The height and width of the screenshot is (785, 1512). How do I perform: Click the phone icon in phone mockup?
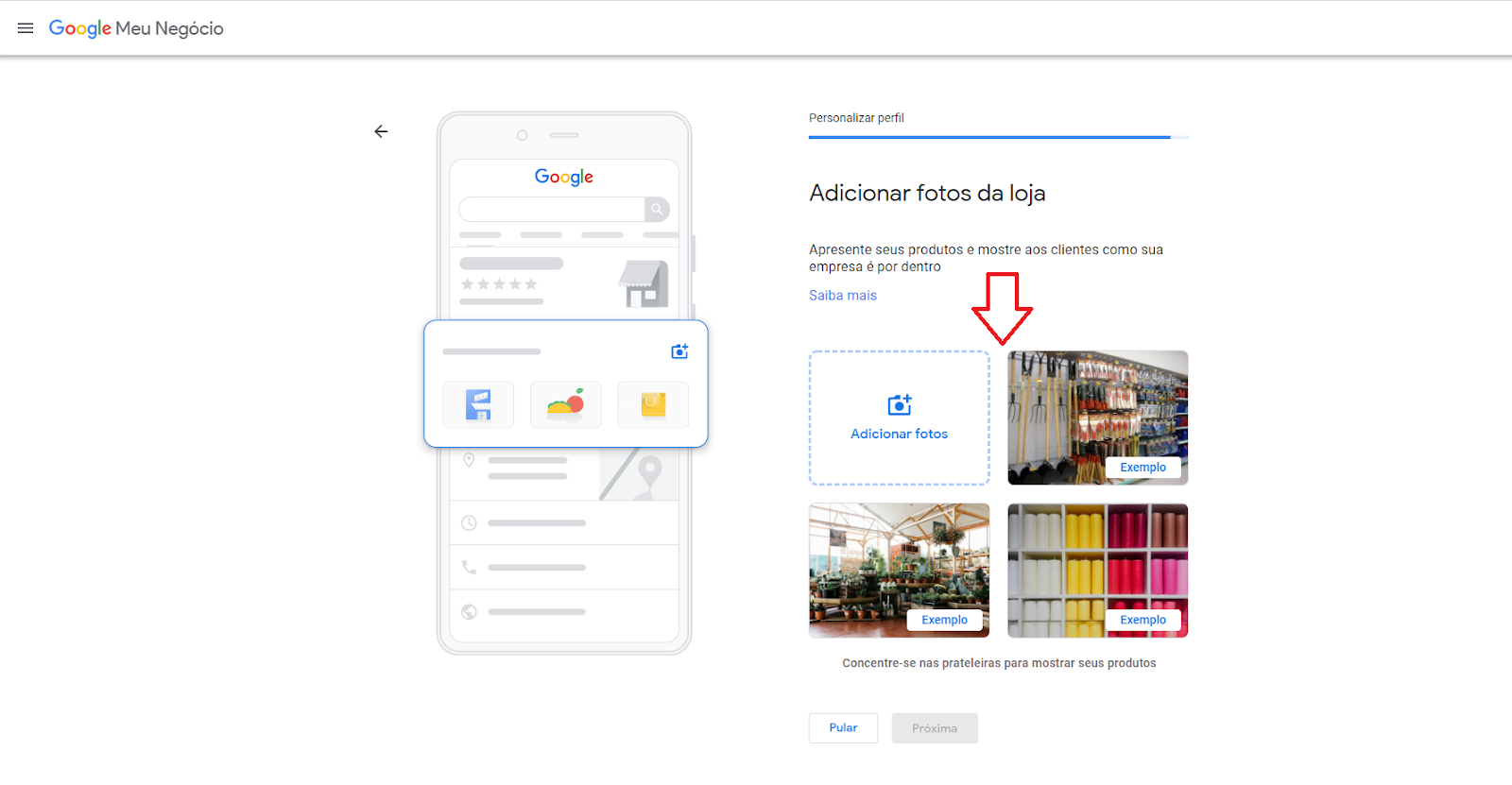click(469, 567)
